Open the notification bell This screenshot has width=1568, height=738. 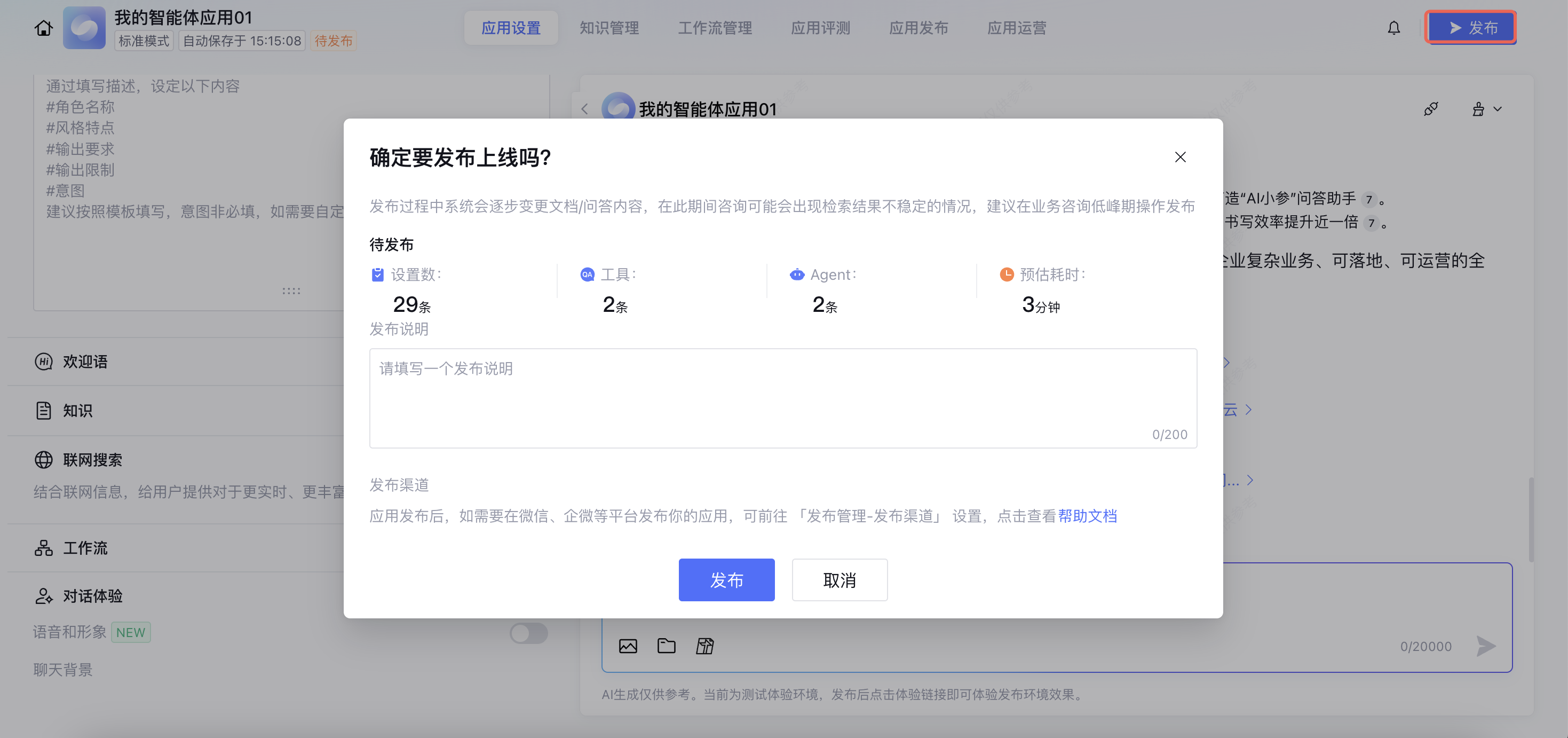(x=1393, y=28)
